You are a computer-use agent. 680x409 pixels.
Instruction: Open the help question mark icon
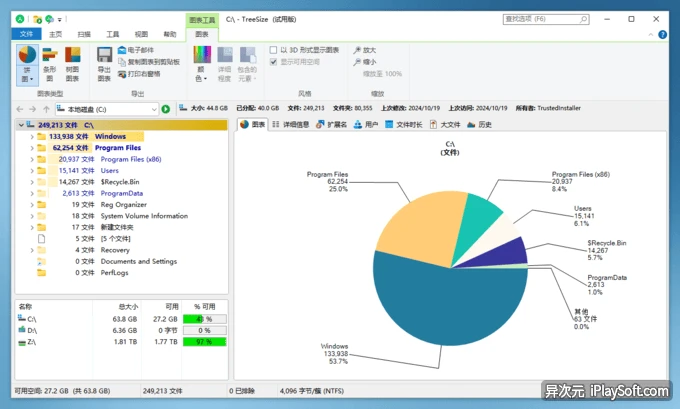coord(663,35)
